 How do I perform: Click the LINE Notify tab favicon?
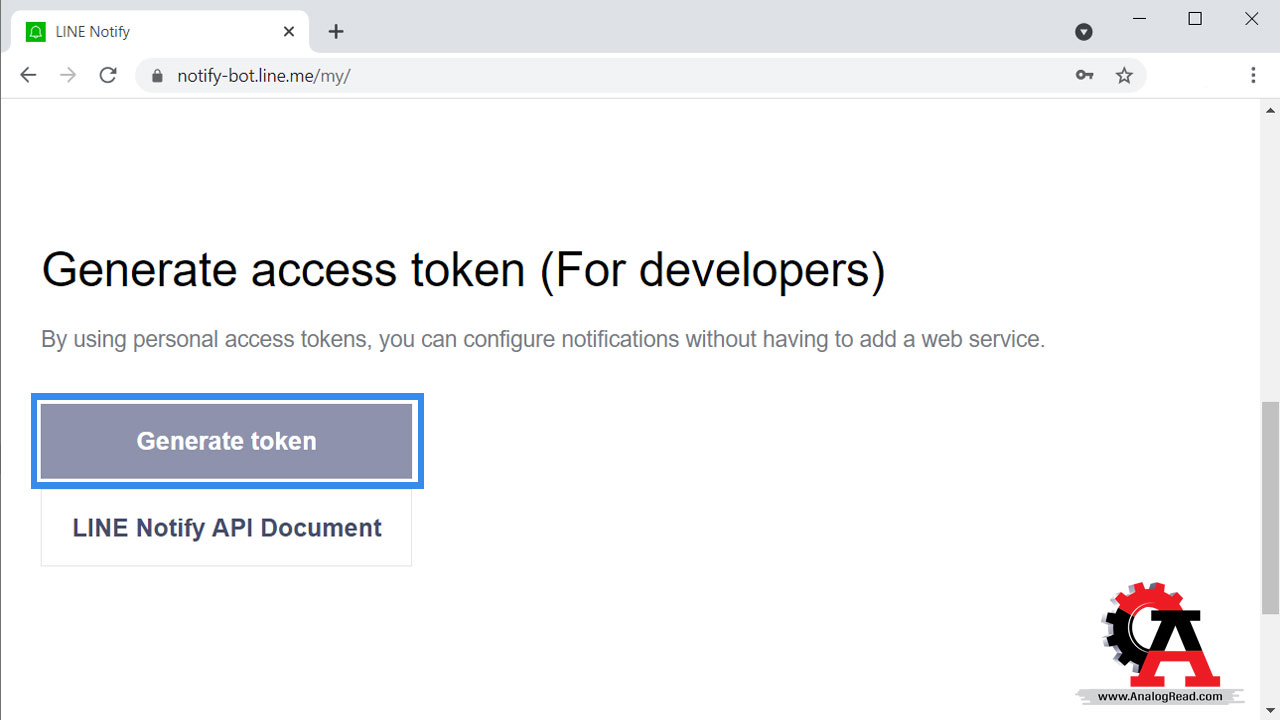pyautogui.click(x=36, y=32)
